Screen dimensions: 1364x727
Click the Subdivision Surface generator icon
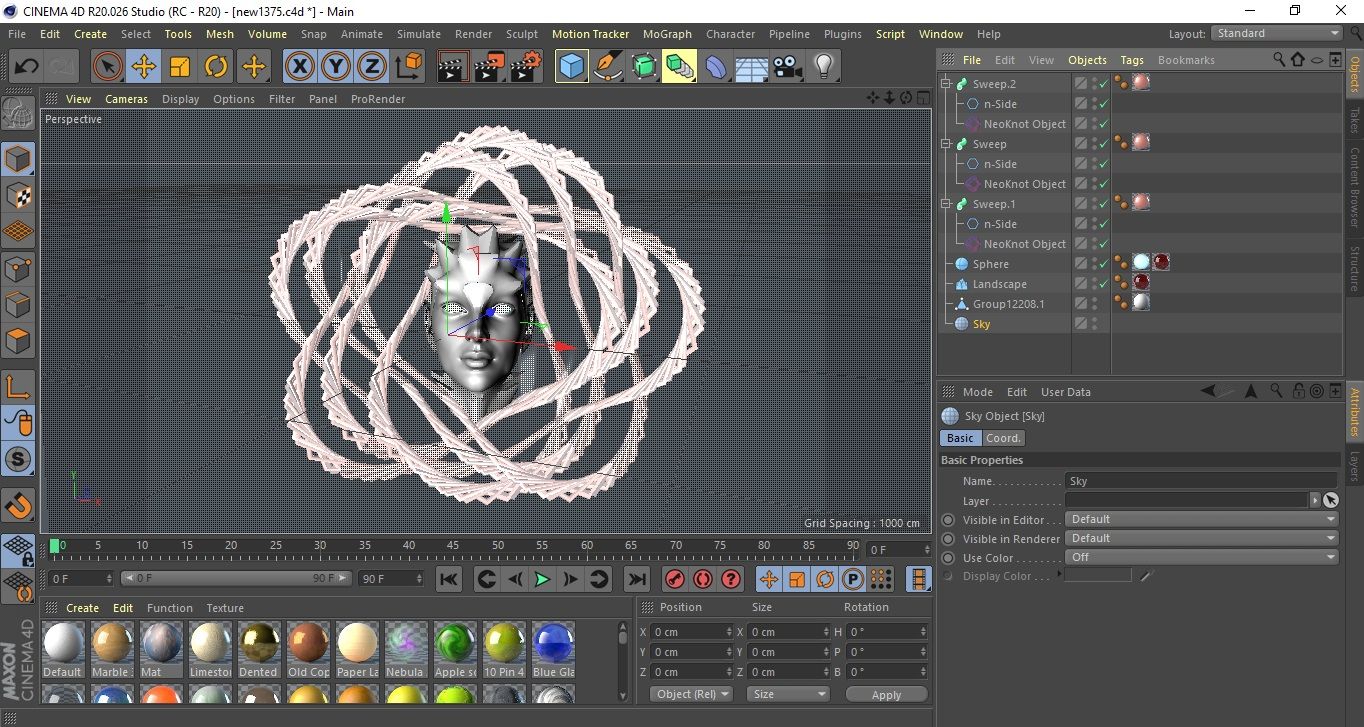644,67
